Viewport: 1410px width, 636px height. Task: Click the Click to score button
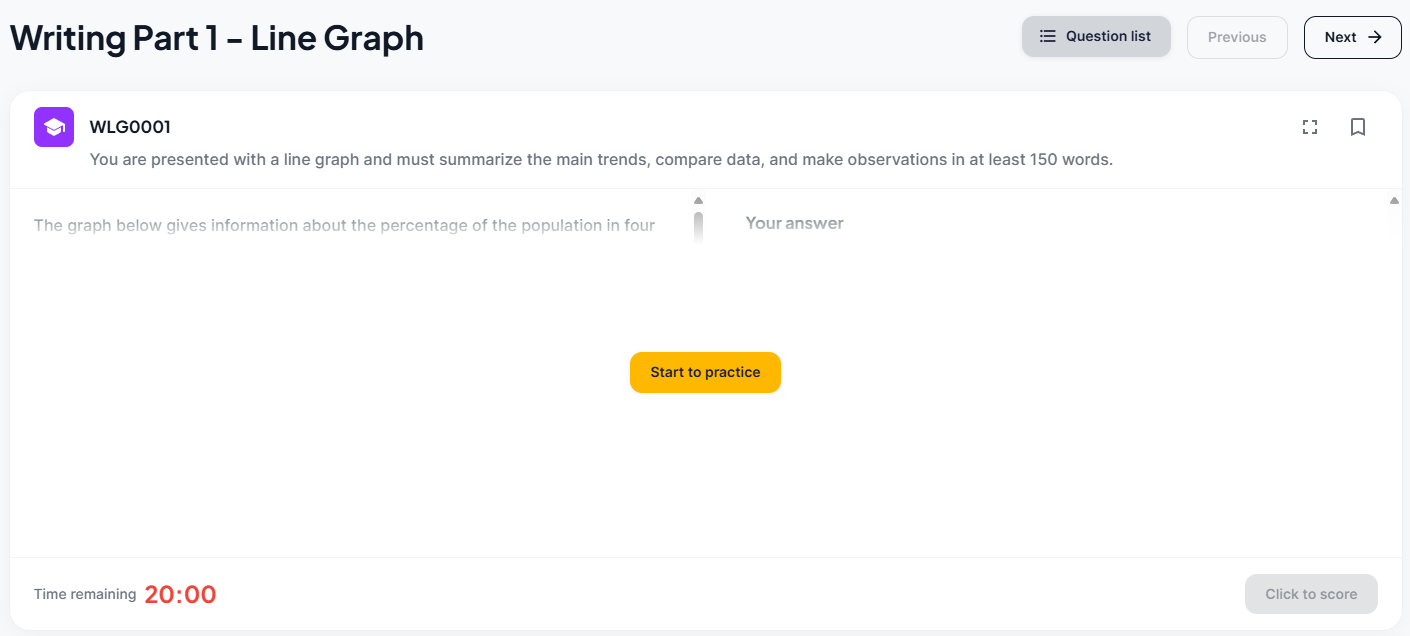1311,594
